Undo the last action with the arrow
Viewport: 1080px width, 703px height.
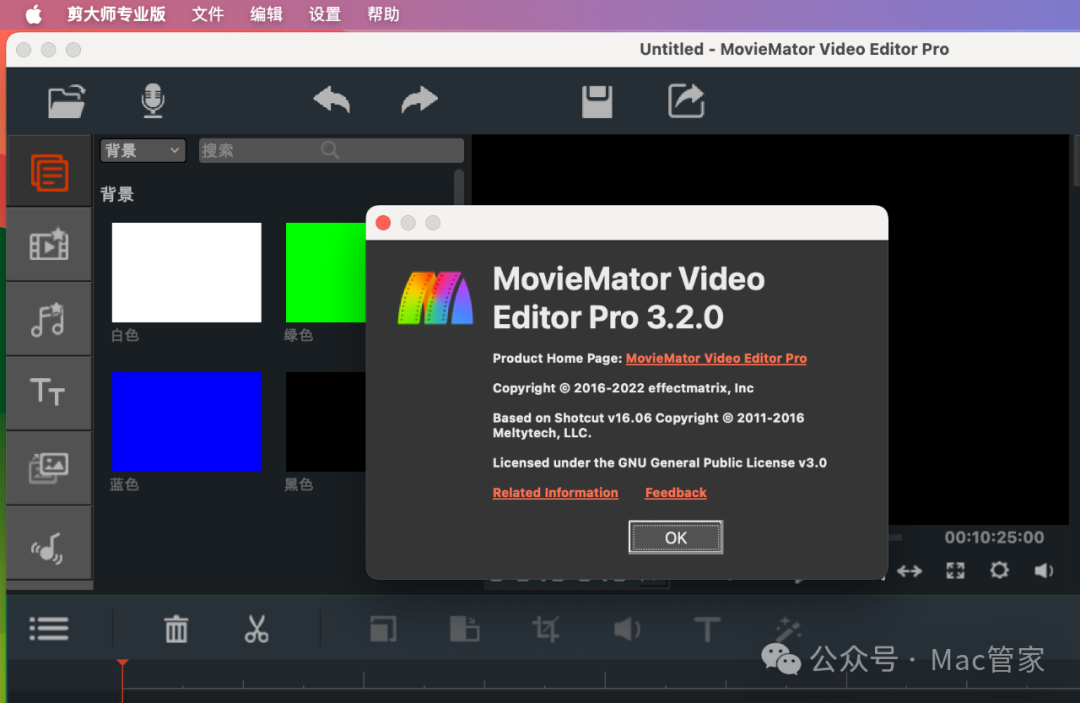tap(332, 100)
